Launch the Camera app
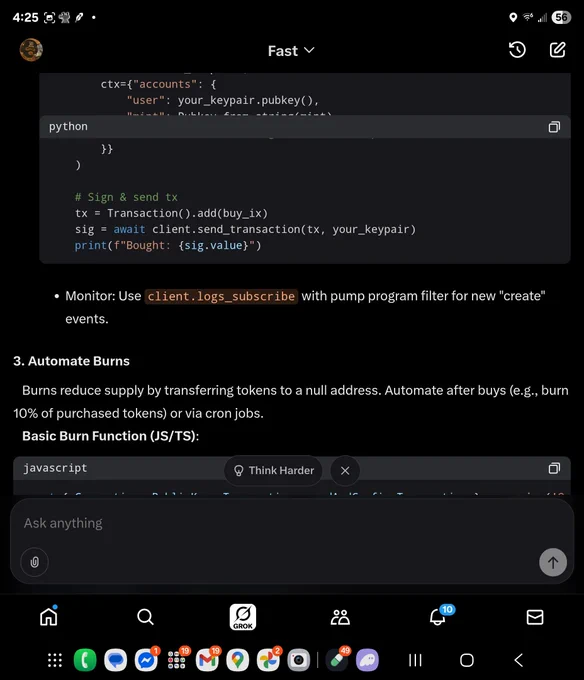This screenshot has height=680, width=584. 298,660
